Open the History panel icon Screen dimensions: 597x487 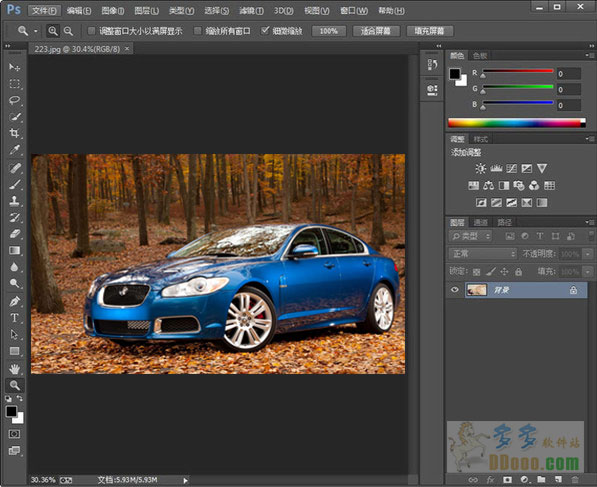tap(432, 64)
